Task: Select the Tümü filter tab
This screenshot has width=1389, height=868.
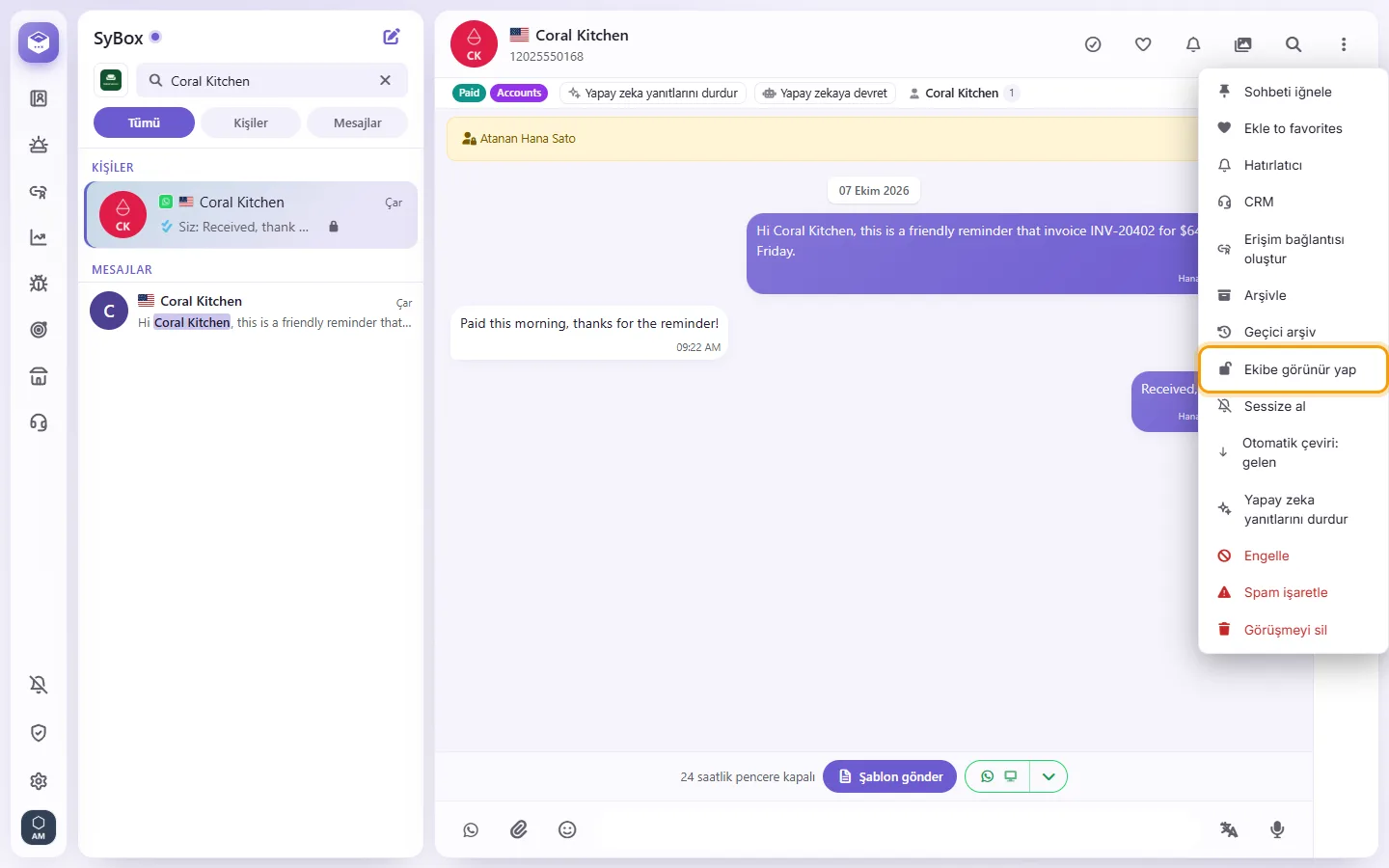Action: point(144,122)
